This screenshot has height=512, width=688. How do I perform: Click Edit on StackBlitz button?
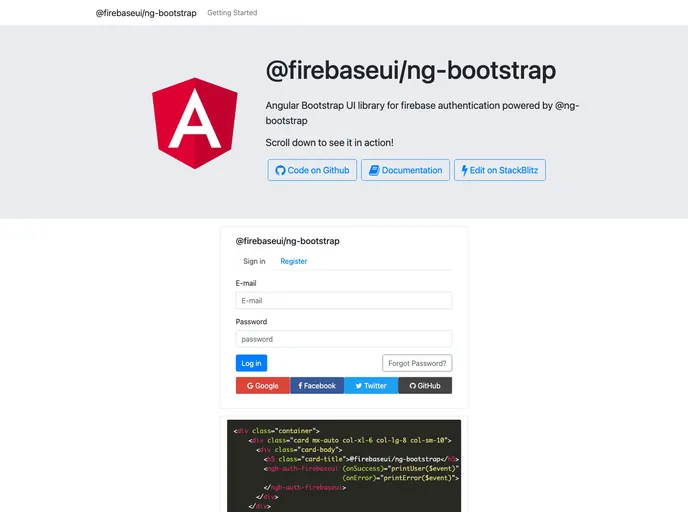(x=500, y=170)
